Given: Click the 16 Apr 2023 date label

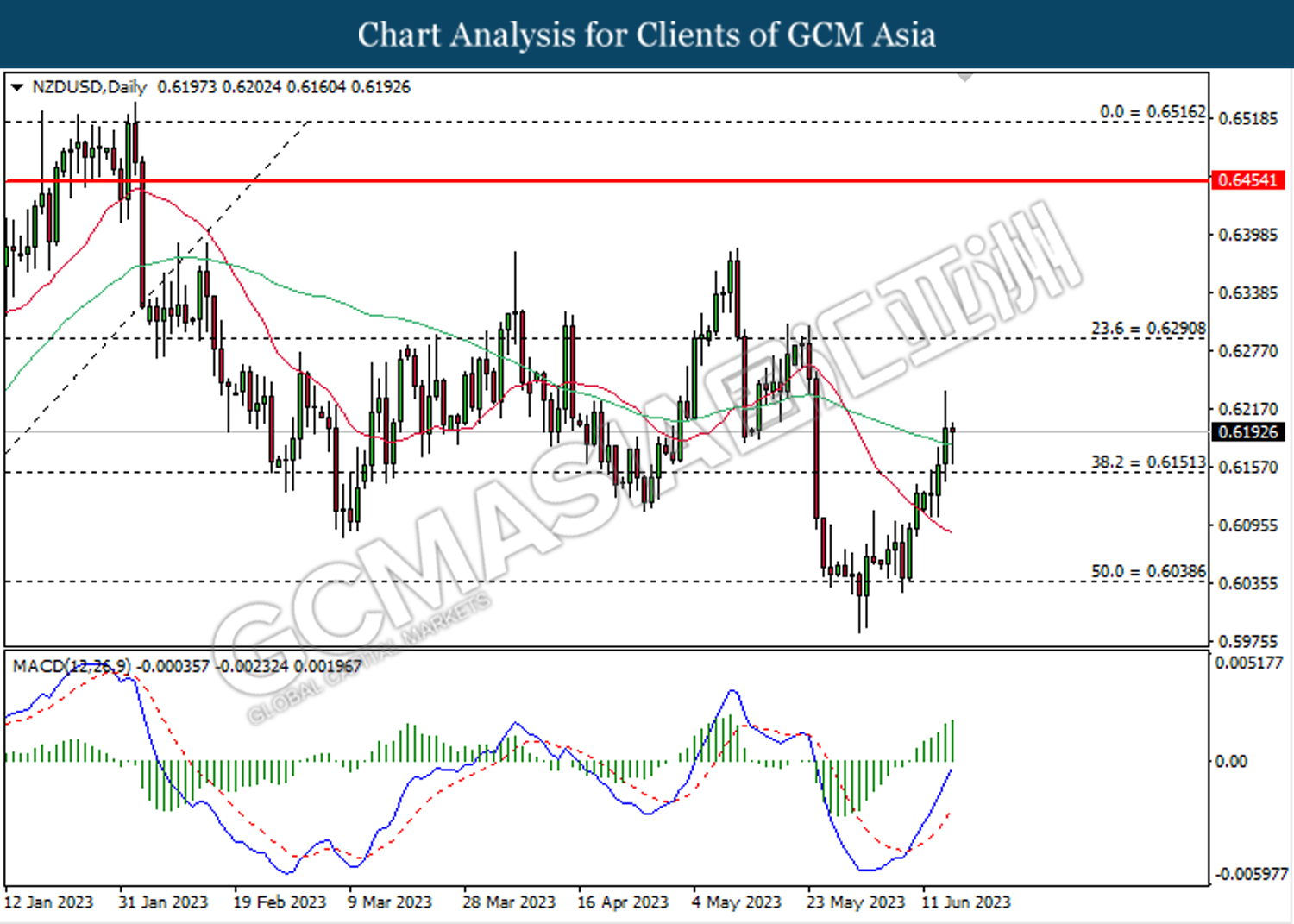Looking at the screenshot, I should pyautogui.click(x=623, y=902).
